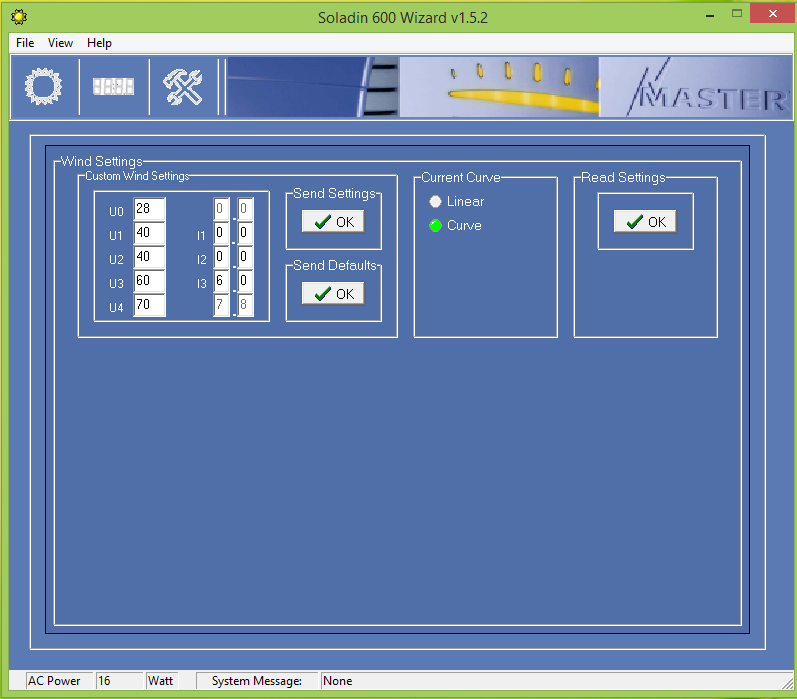Click into the U2 voltage field
This screenshot has width=797, height=699.
(149, 258)
